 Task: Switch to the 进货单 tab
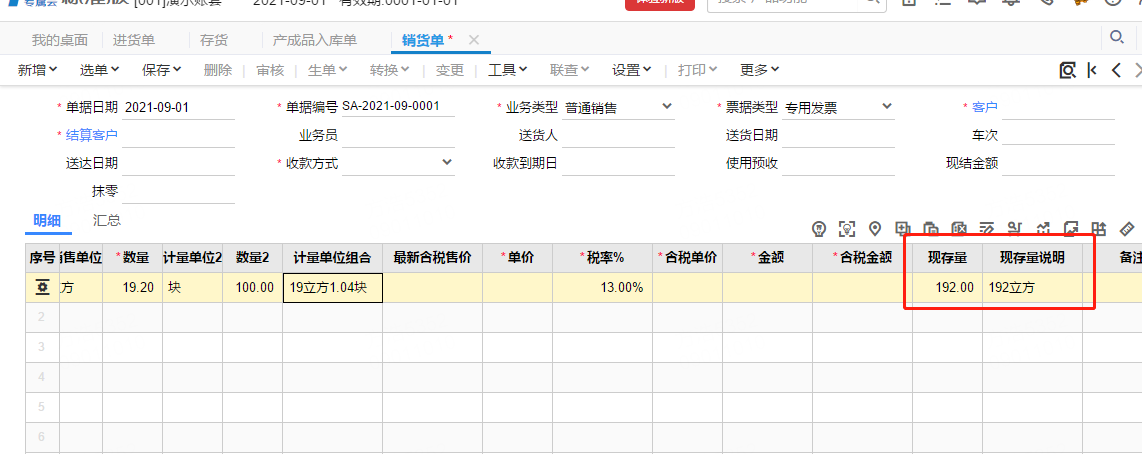[x=133, y=41]
